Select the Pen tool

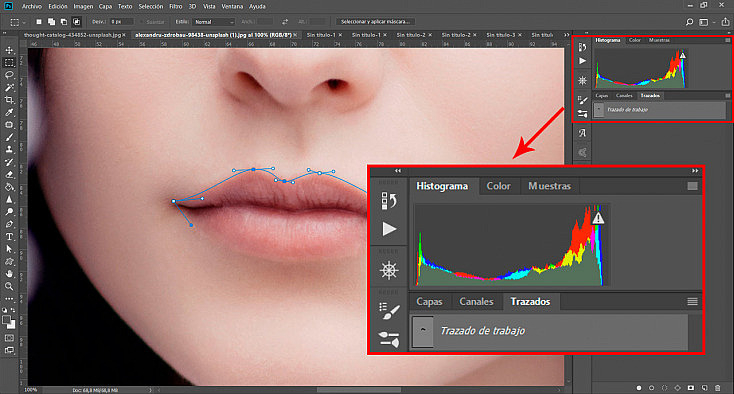tap(9, 224)
